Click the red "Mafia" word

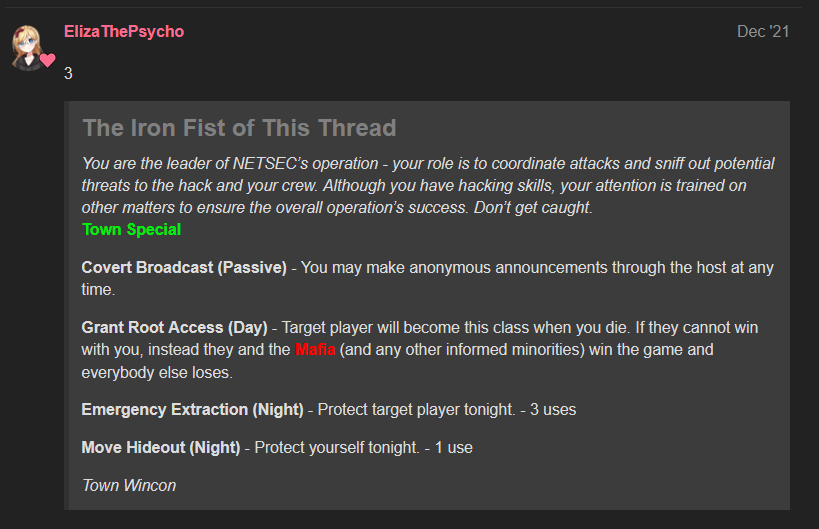[x=315, y=349]
